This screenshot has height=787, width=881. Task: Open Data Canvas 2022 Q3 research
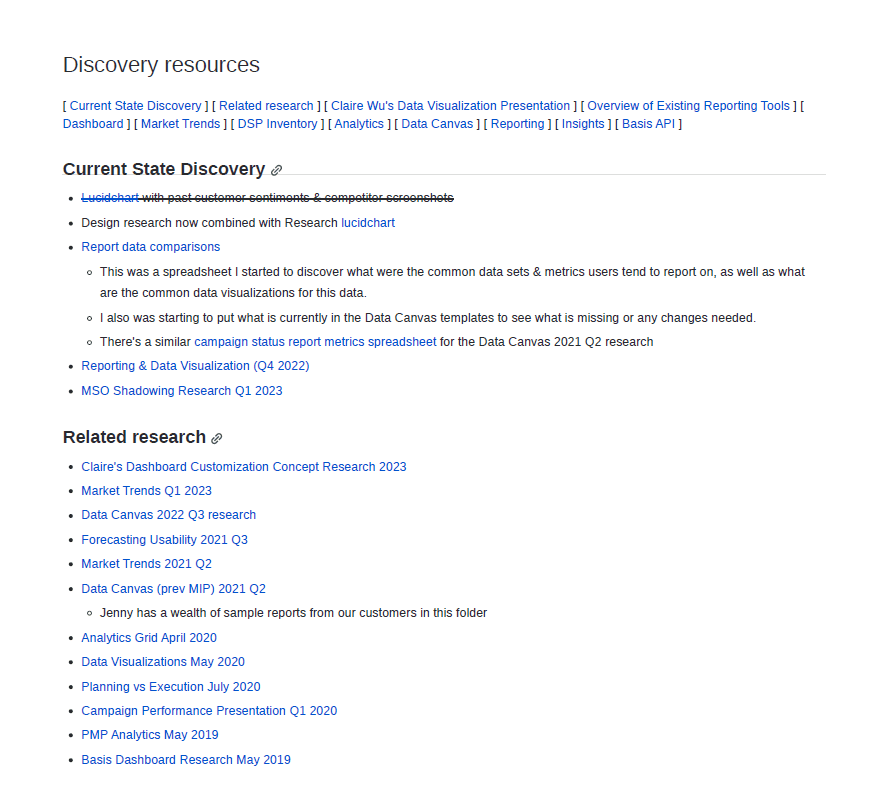(168, 515)
